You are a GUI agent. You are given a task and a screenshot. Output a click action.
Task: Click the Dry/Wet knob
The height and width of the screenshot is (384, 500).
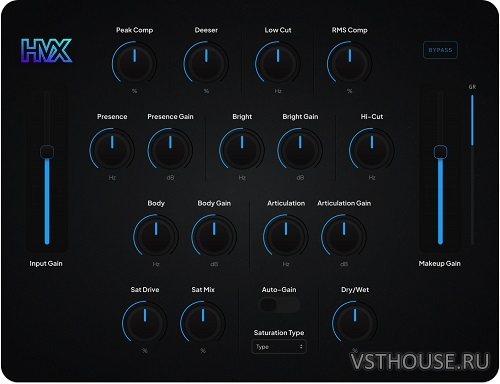(x=355, y=322)
